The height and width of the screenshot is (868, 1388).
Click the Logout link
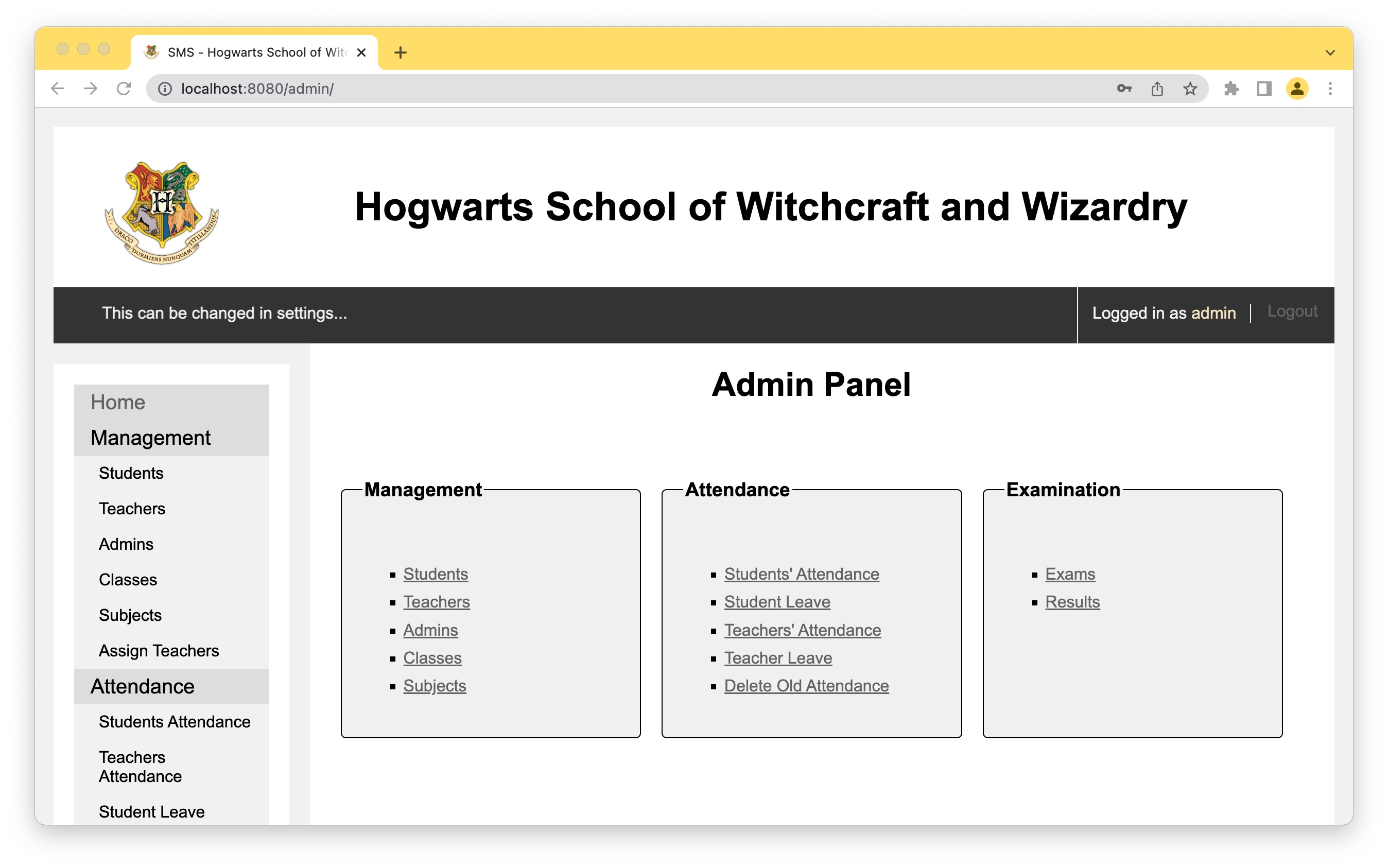(x=1292, y=311)
